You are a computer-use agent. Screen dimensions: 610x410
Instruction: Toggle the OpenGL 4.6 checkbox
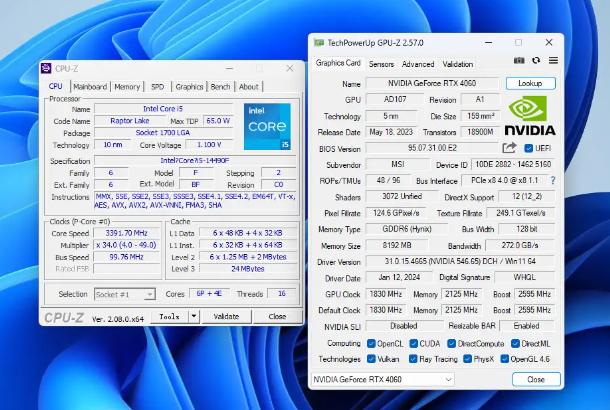tap(505, 359)
